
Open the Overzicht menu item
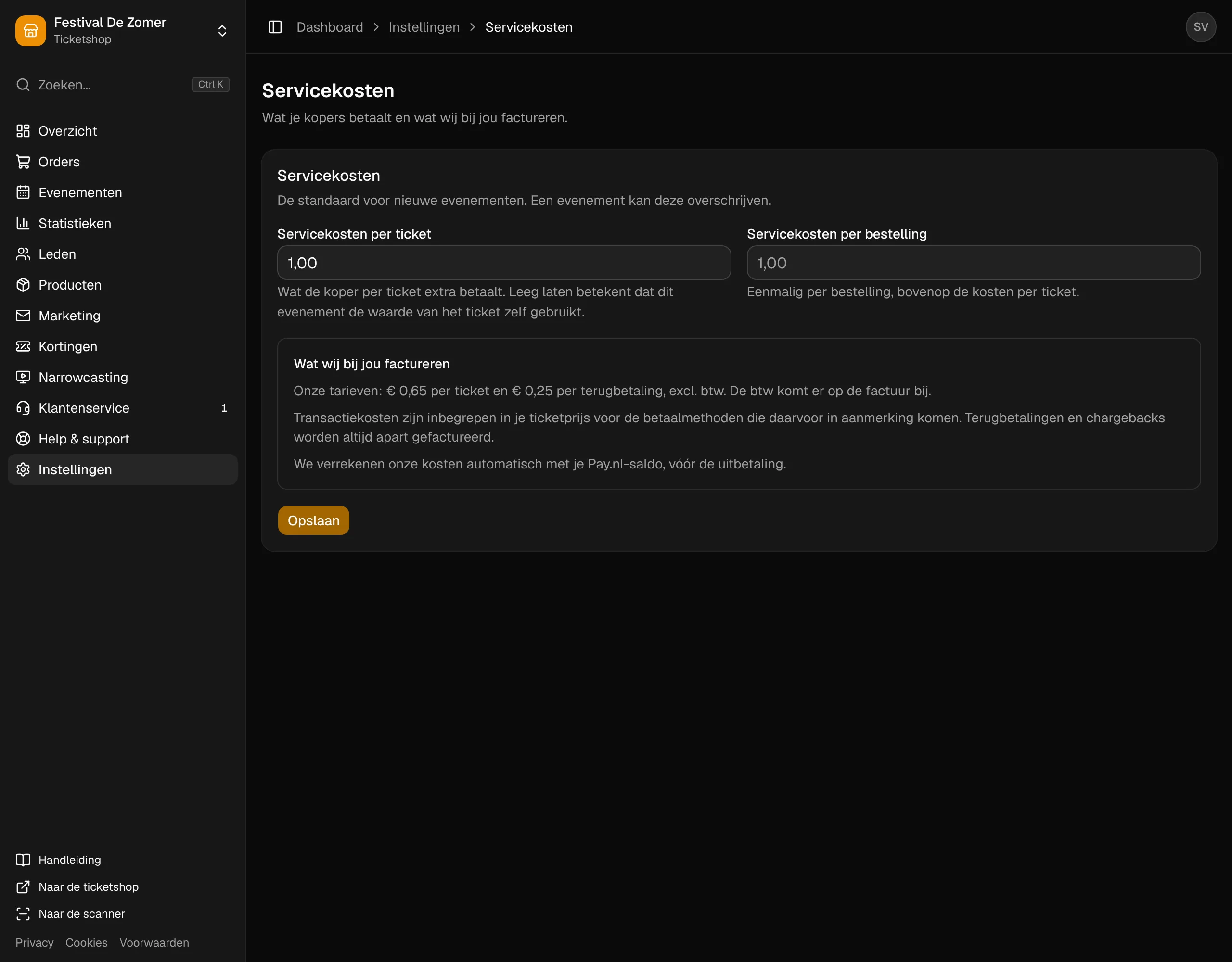(x=122, y=131)
